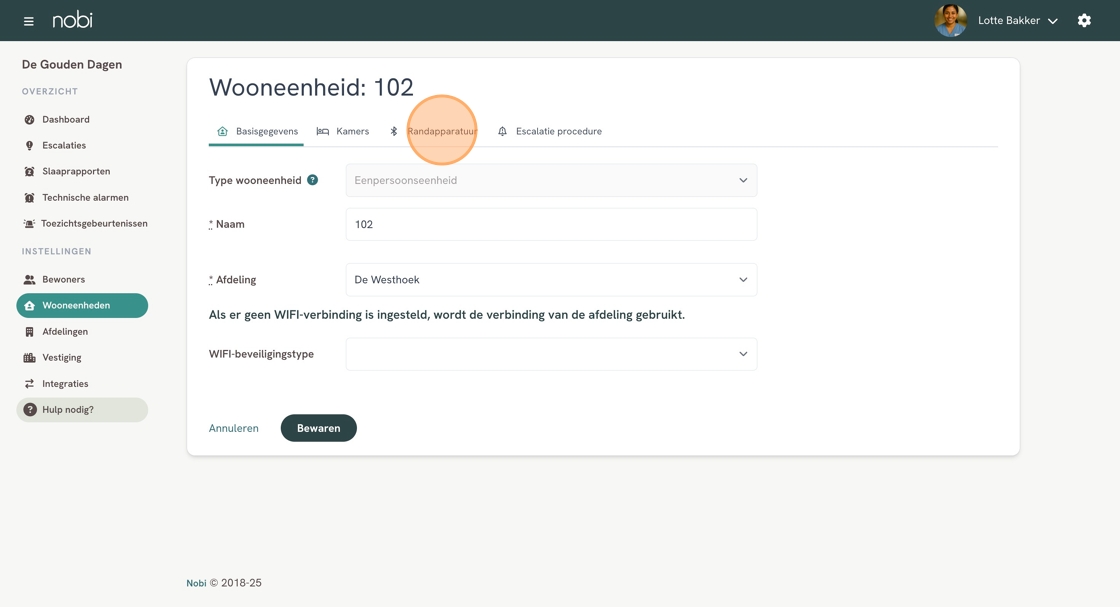Image resolution: width=1120 pixels, height=607 pixels.
Task: Click the help icon beside Type wooneenheid
Action: pyautogui.click(x=312, y=180)
